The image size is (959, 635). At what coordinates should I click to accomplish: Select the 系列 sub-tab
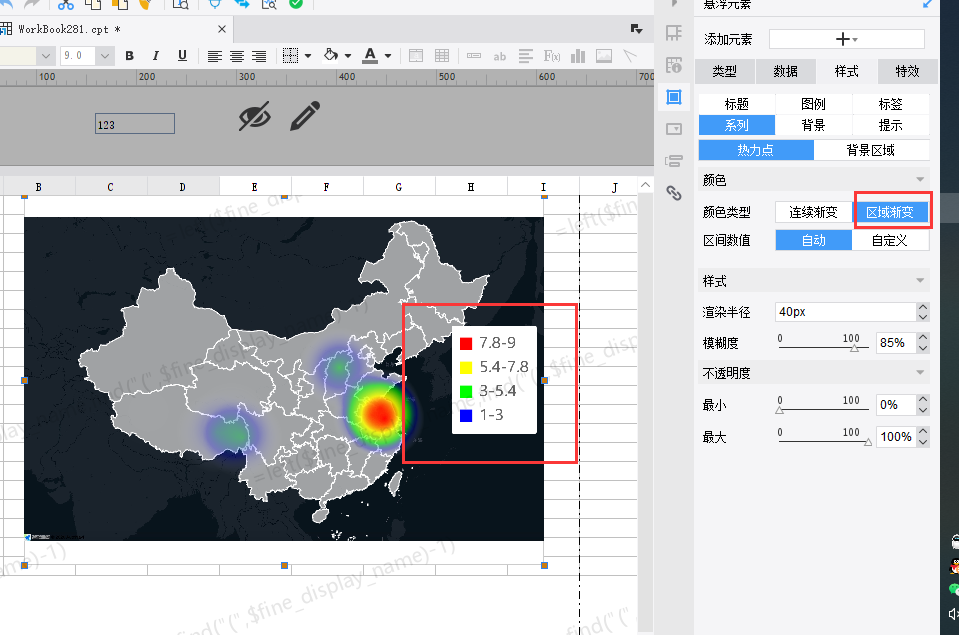[736, 125]
